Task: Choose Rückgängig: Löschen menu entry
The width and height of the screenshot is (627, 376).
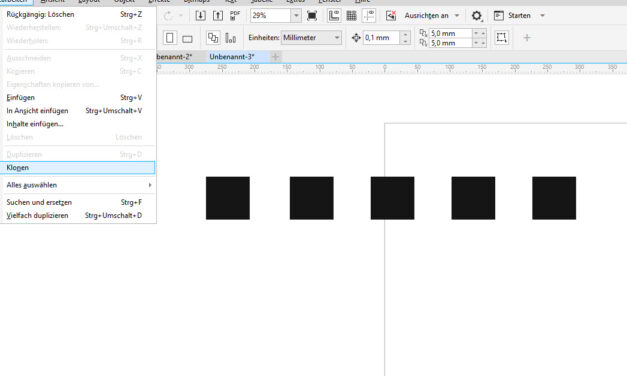Action: tap(78, 14)
